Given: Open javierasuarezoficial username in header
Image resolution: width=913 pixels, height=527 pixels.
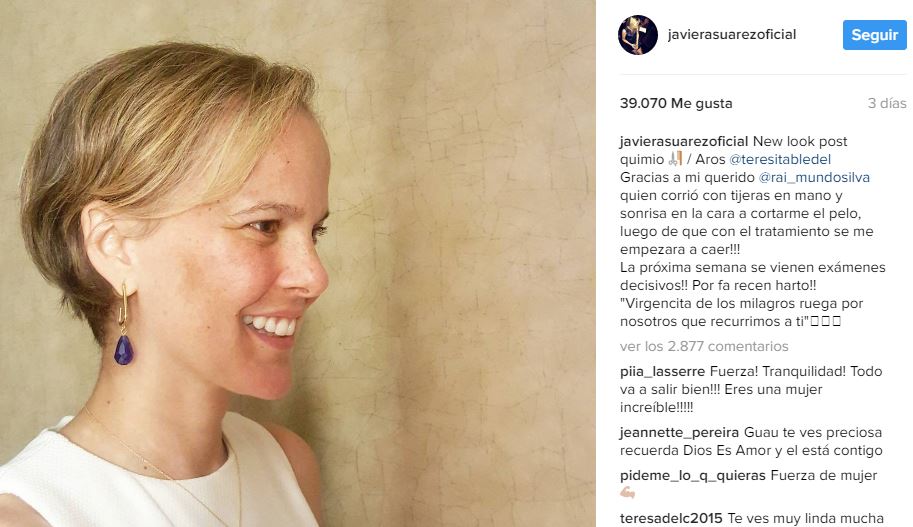Looking at the screenshot, I should (732, 34).
